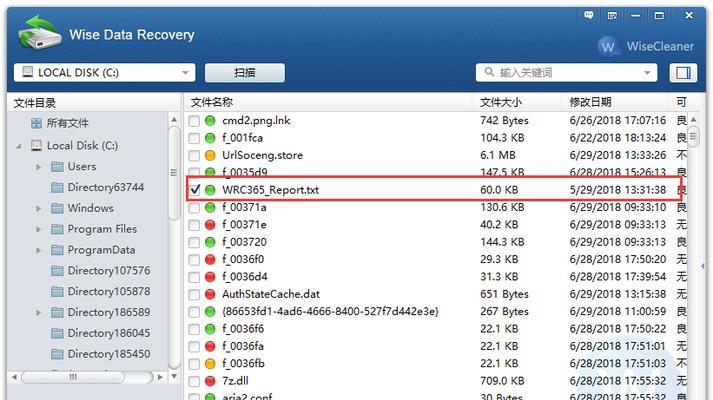This screenshot has width=713, height=400.
Task: Click the 6/26/2018 17:07:16 date cell
Action: (618, 120)
